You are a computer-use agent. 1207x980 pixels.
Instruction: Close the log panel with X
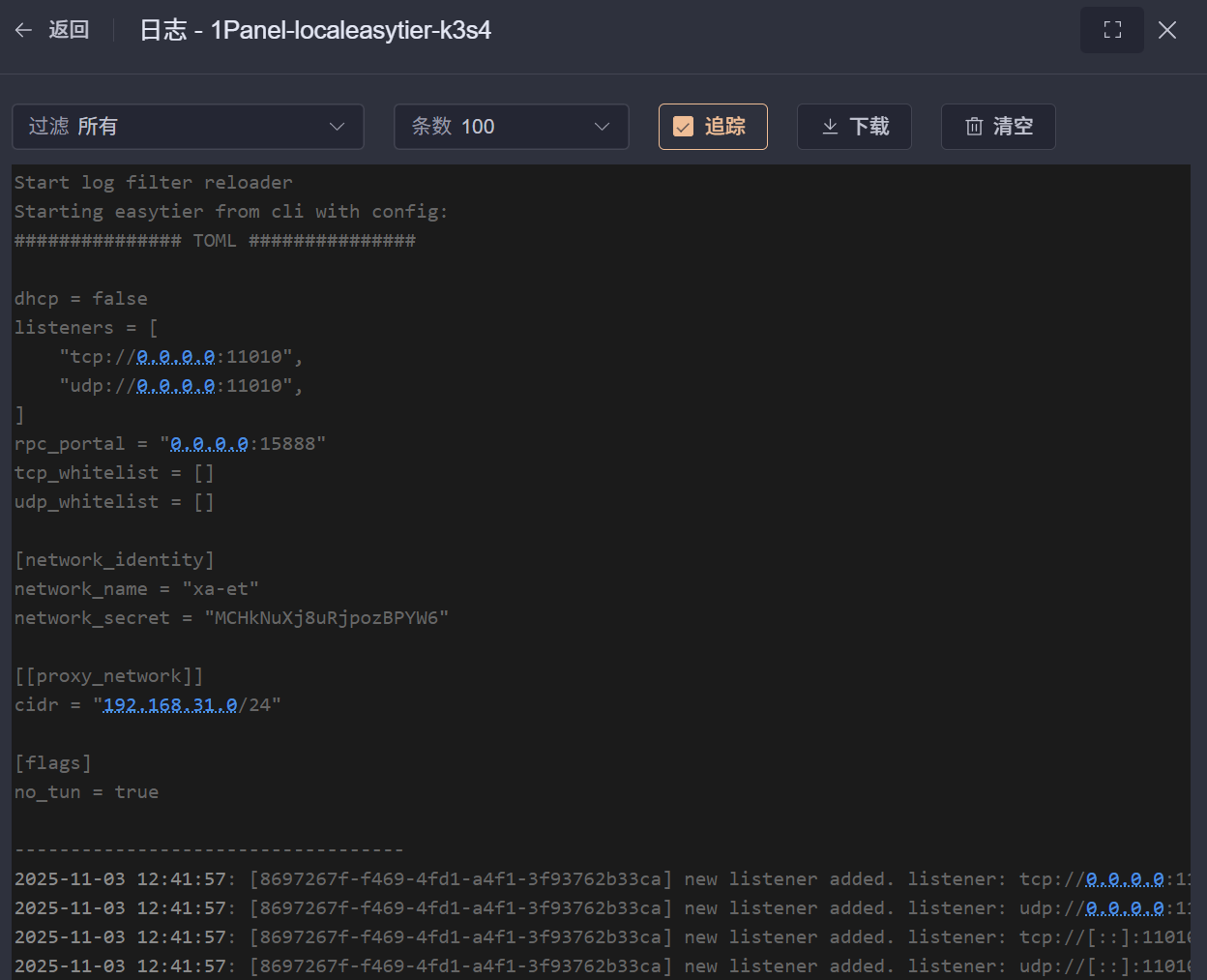[x=1167, y=30]
